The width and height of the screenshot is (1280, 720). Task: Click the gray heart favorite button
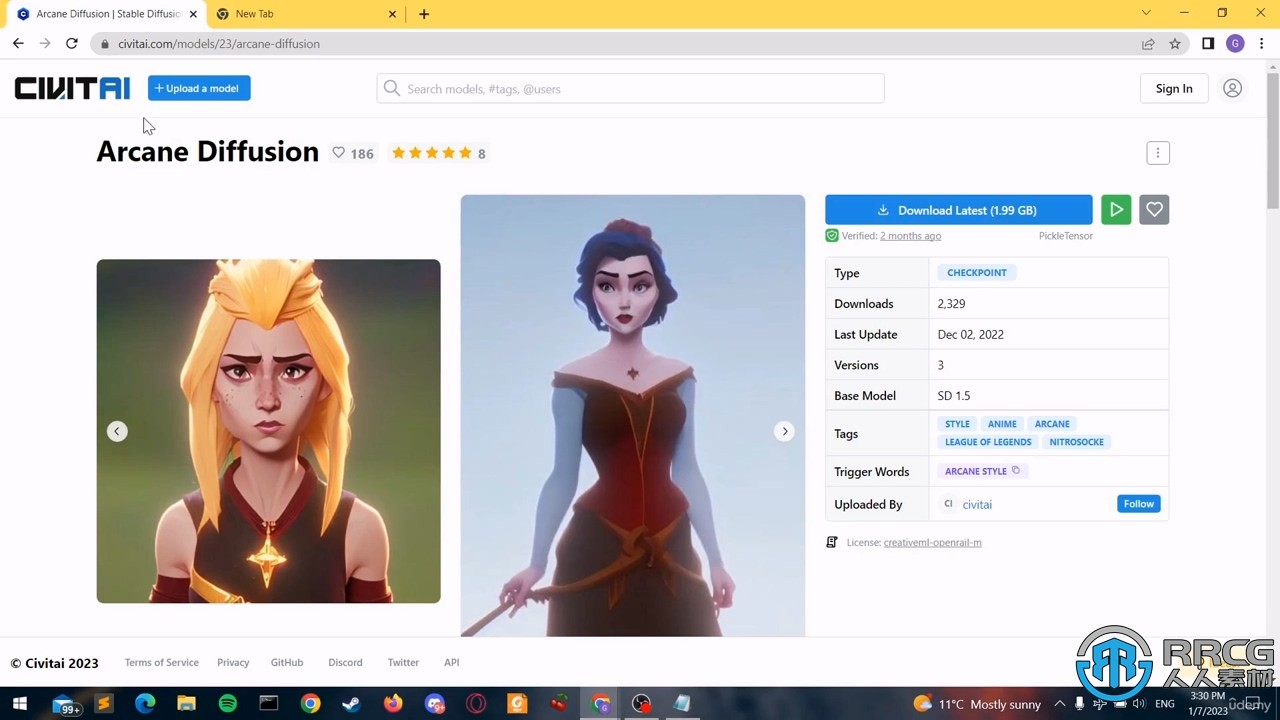click(1154, 210)
